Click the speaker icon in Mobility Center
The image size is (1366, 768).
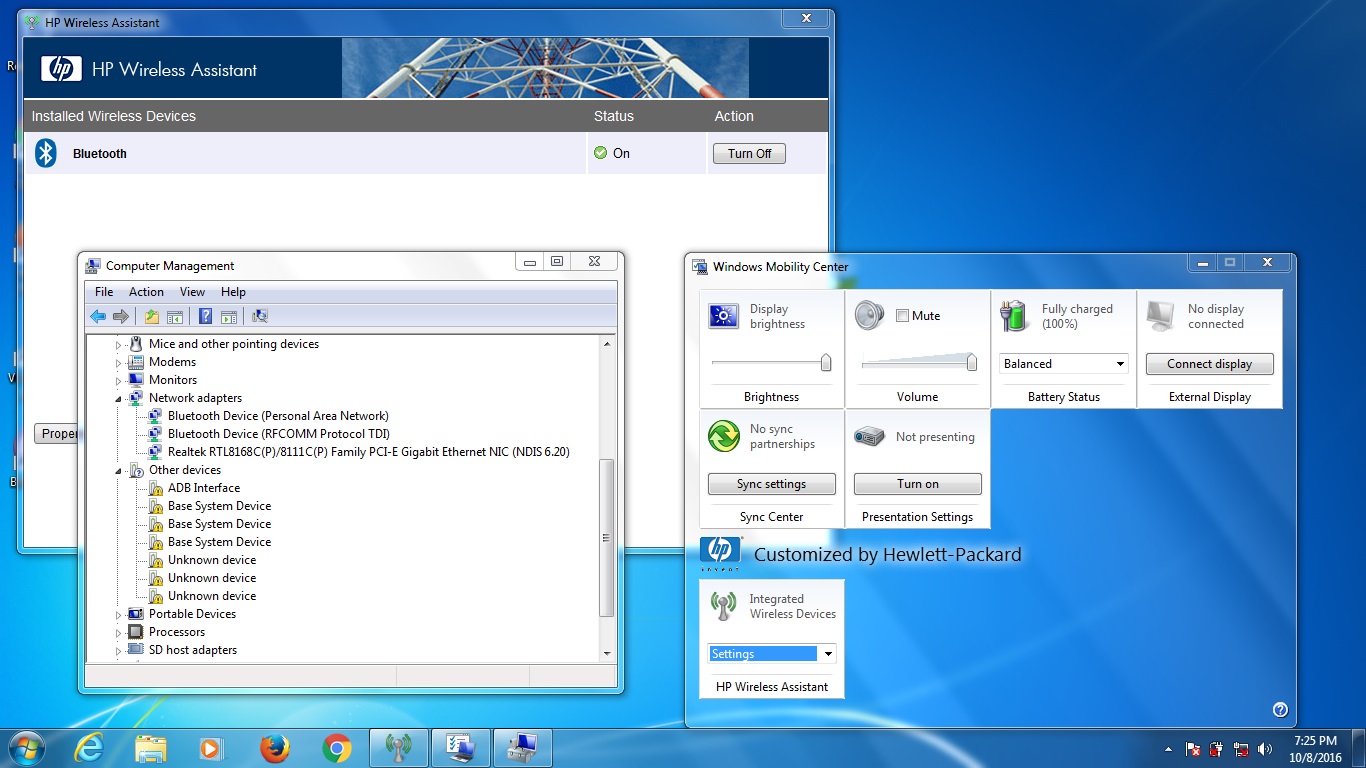868,316
